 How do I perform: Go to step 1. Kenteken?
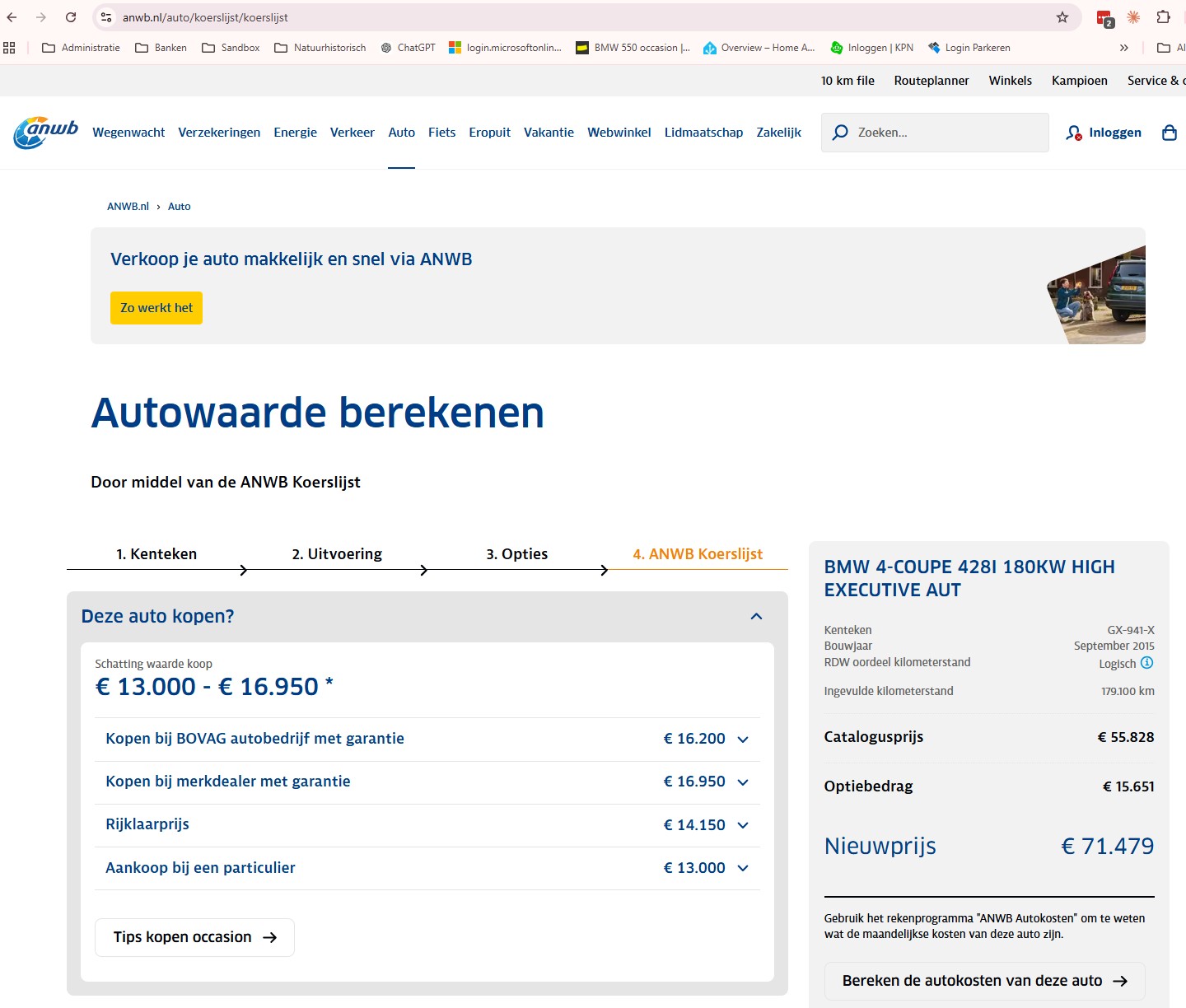pyautogui.click(x=156, y=554)
